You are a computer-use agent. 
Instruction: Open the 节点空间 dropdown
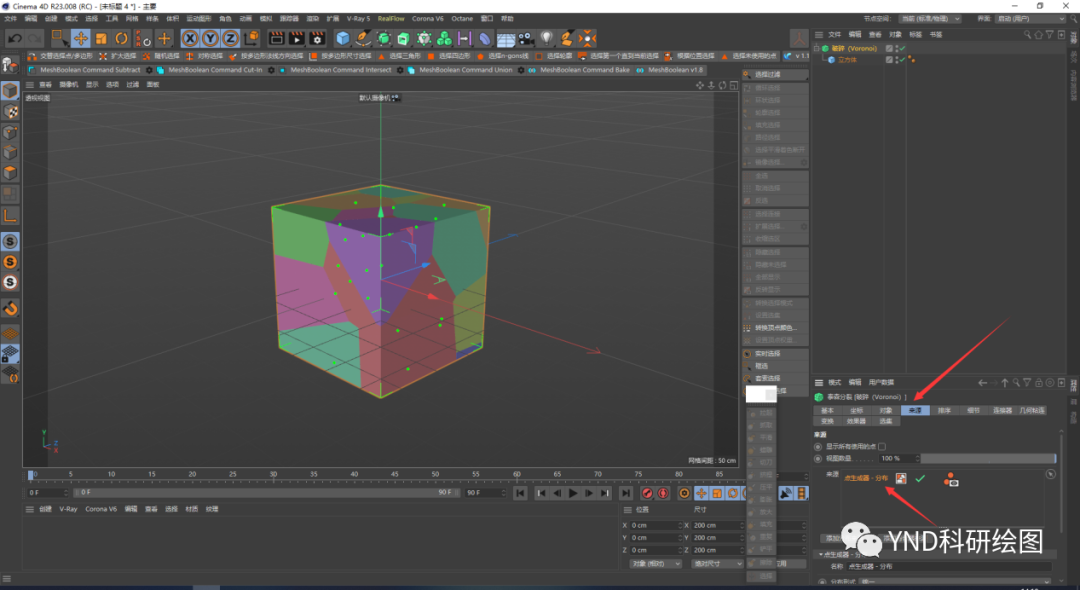click(x=929, y=19)
